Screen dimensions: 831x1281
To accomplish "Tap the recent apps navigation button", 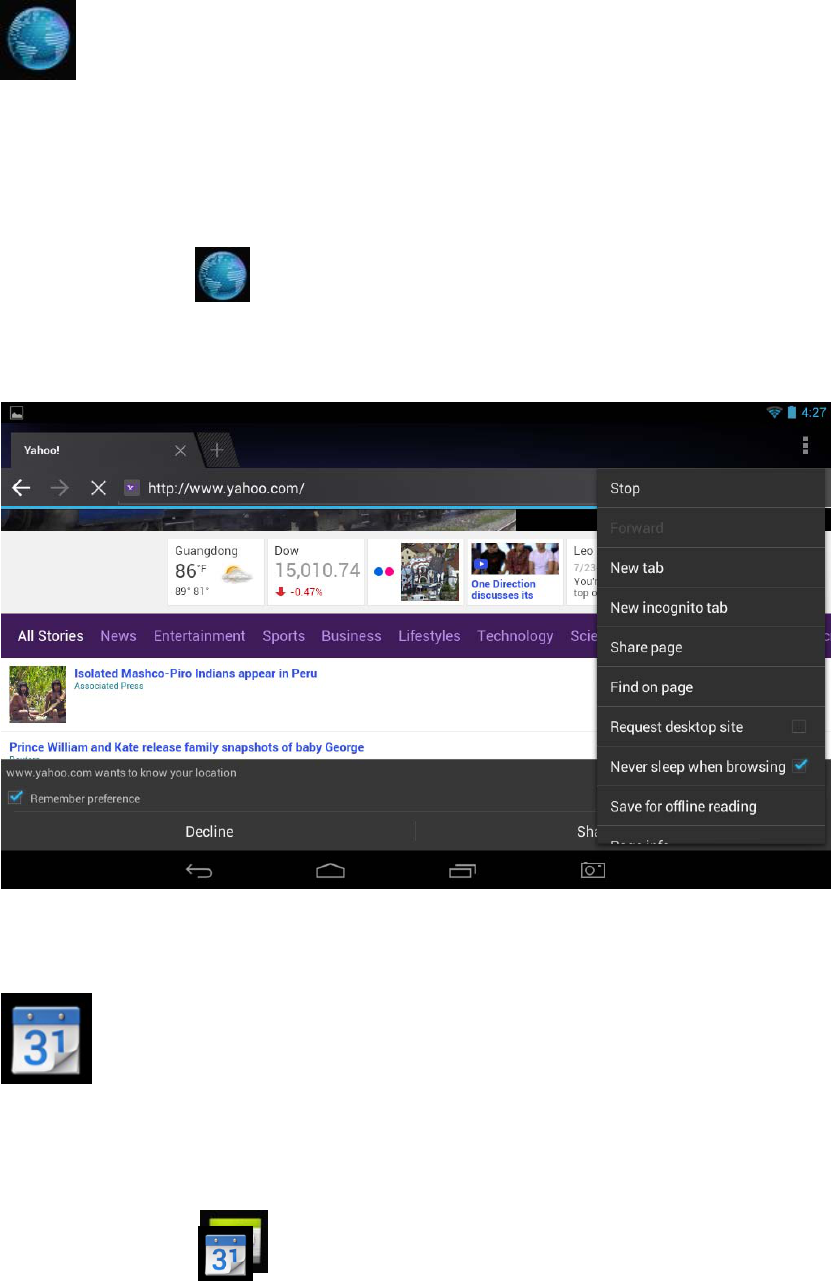I will click(462, 871).
